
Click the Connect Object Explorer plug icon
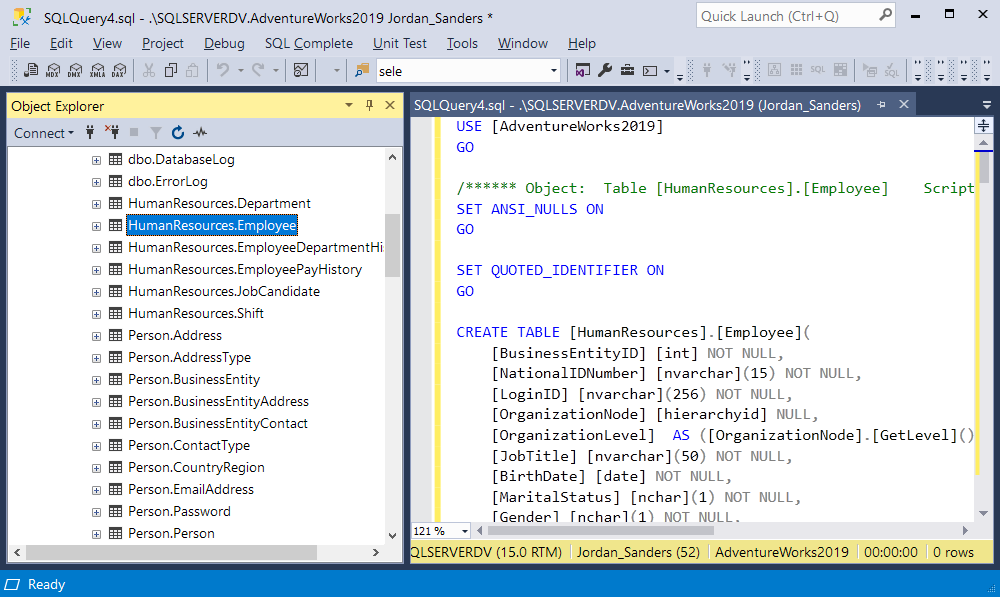pyautogui.click(x=90, y=133)
